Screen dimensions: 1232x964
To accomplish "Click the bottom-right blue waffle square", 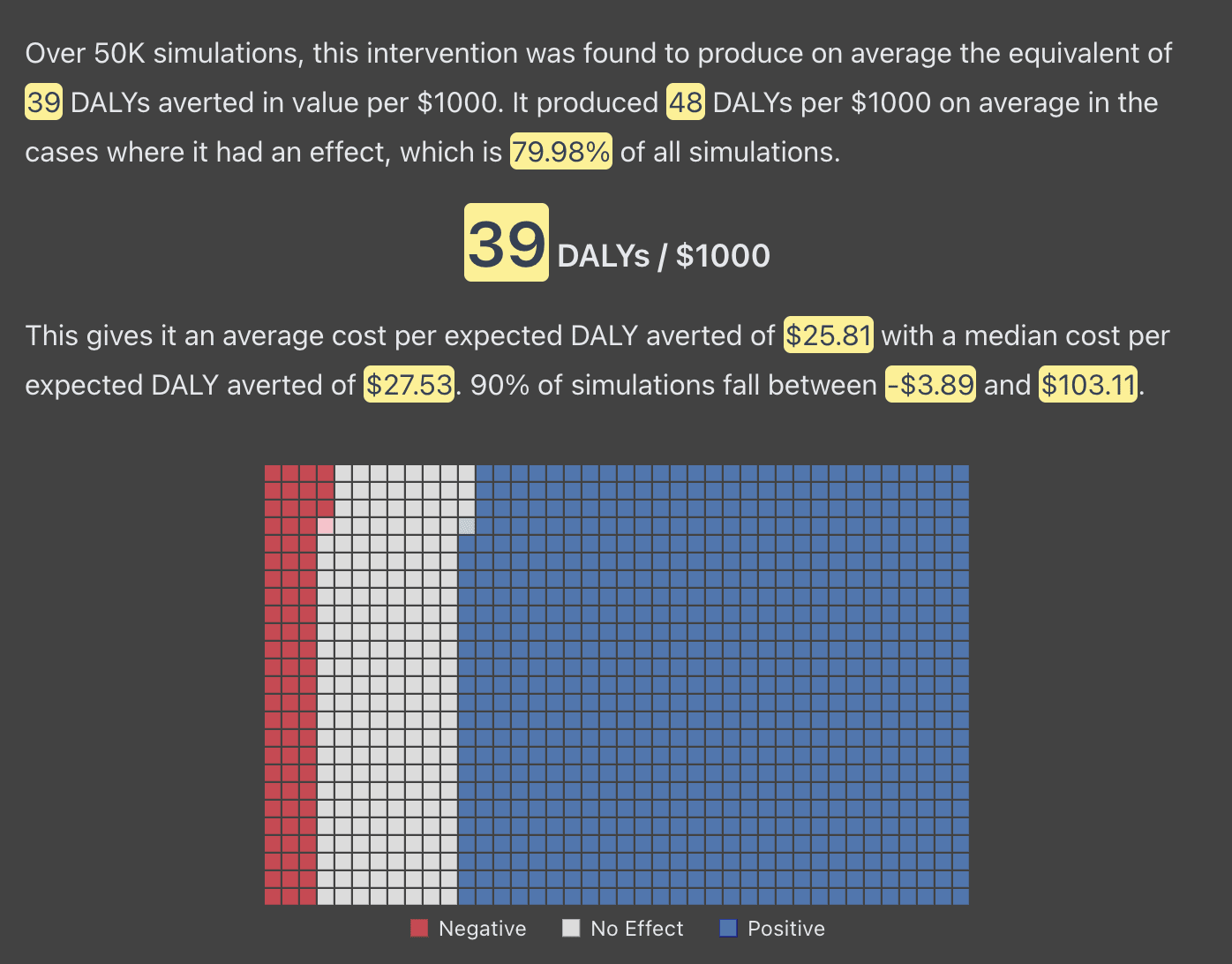I will point(961,897).
